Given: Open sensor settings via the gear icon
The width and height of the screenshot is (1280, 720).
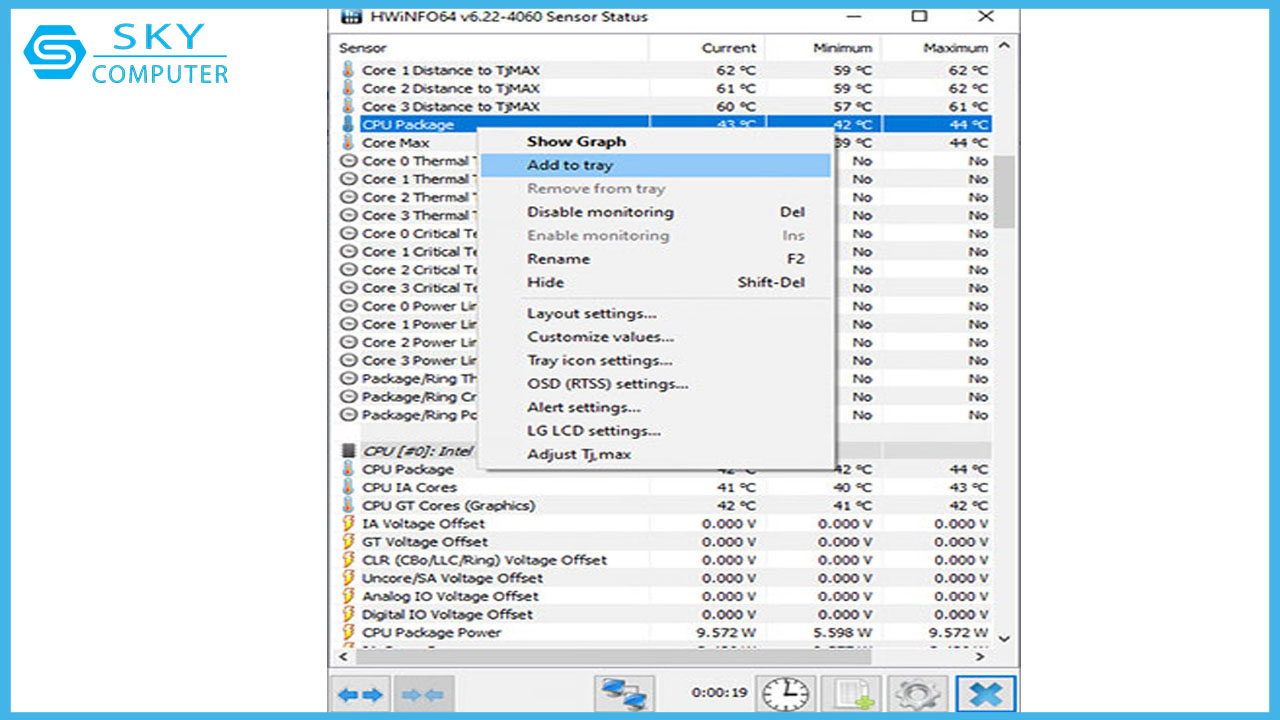Looking at the screenshot, I should click(x=915, y=694).
